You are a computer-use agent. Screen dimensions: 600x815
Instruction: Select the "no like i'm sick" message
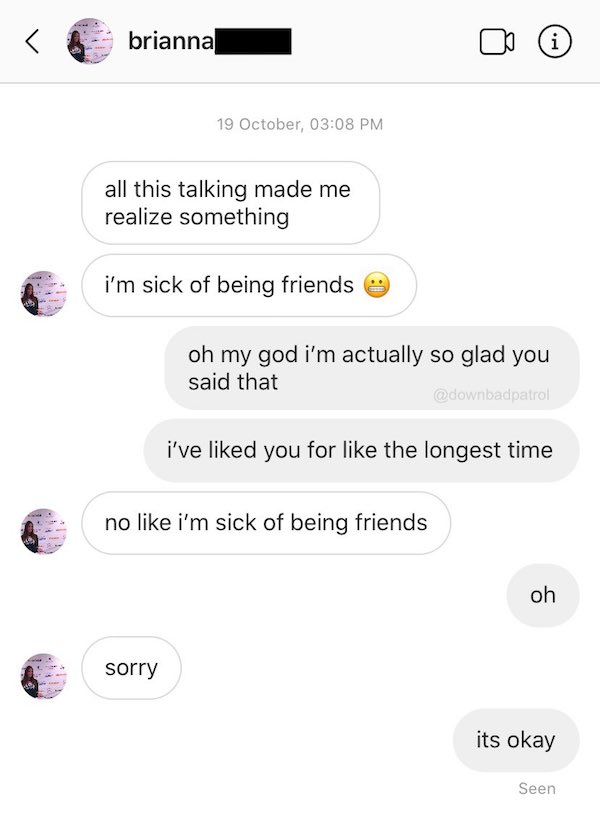click(266, 522)
